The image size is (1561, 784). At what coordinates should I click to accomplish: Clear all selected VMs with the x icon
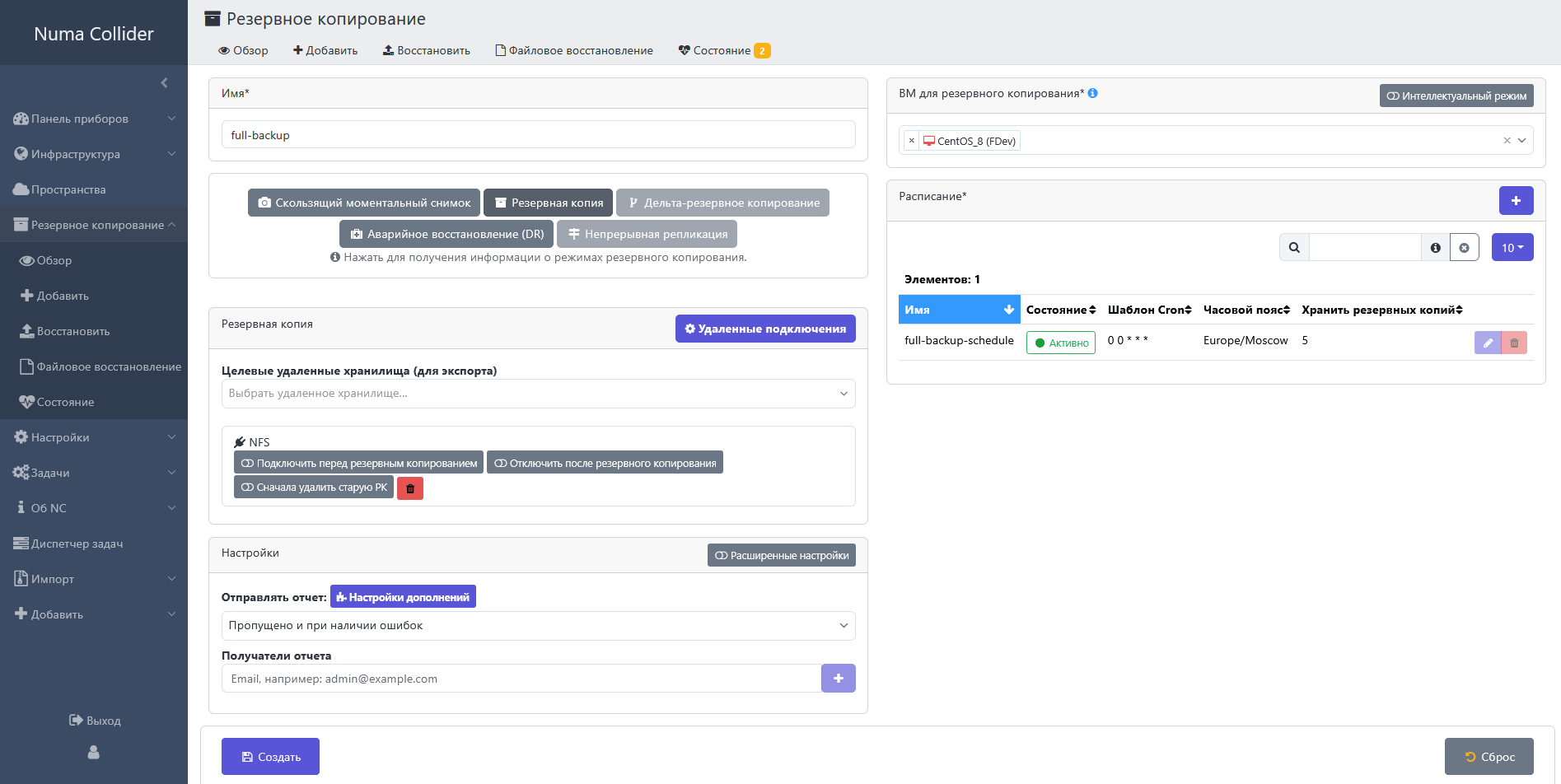[1507, 140]
